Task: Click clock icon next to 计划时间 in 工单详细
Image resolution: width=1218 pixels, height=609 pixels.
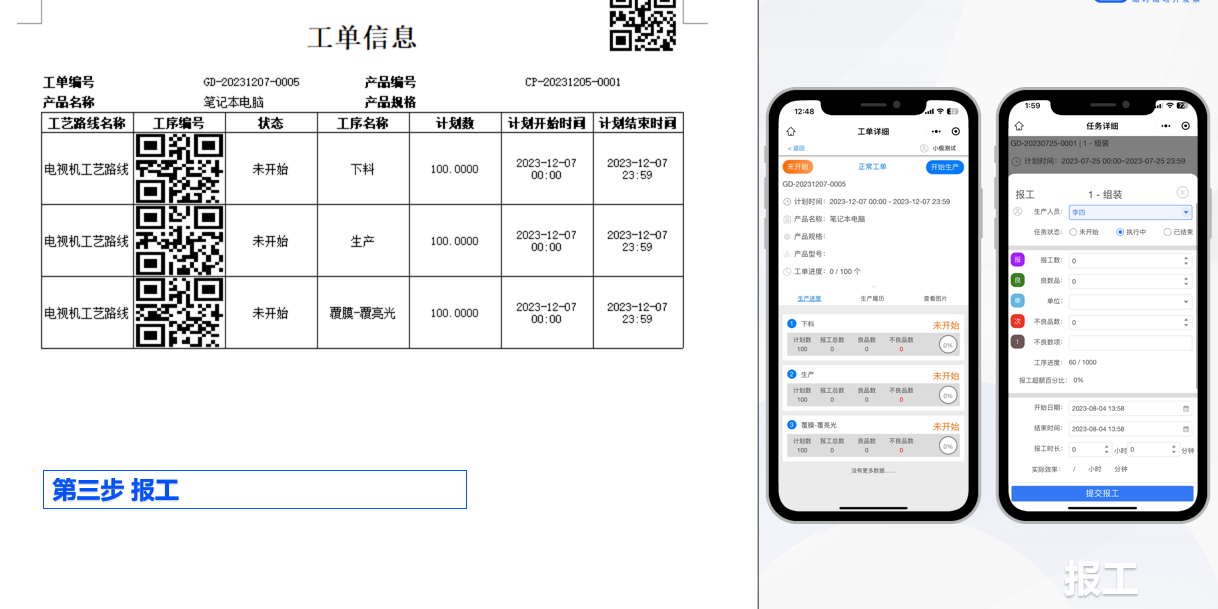Action: pyautogui.click(x=787, y=201)
